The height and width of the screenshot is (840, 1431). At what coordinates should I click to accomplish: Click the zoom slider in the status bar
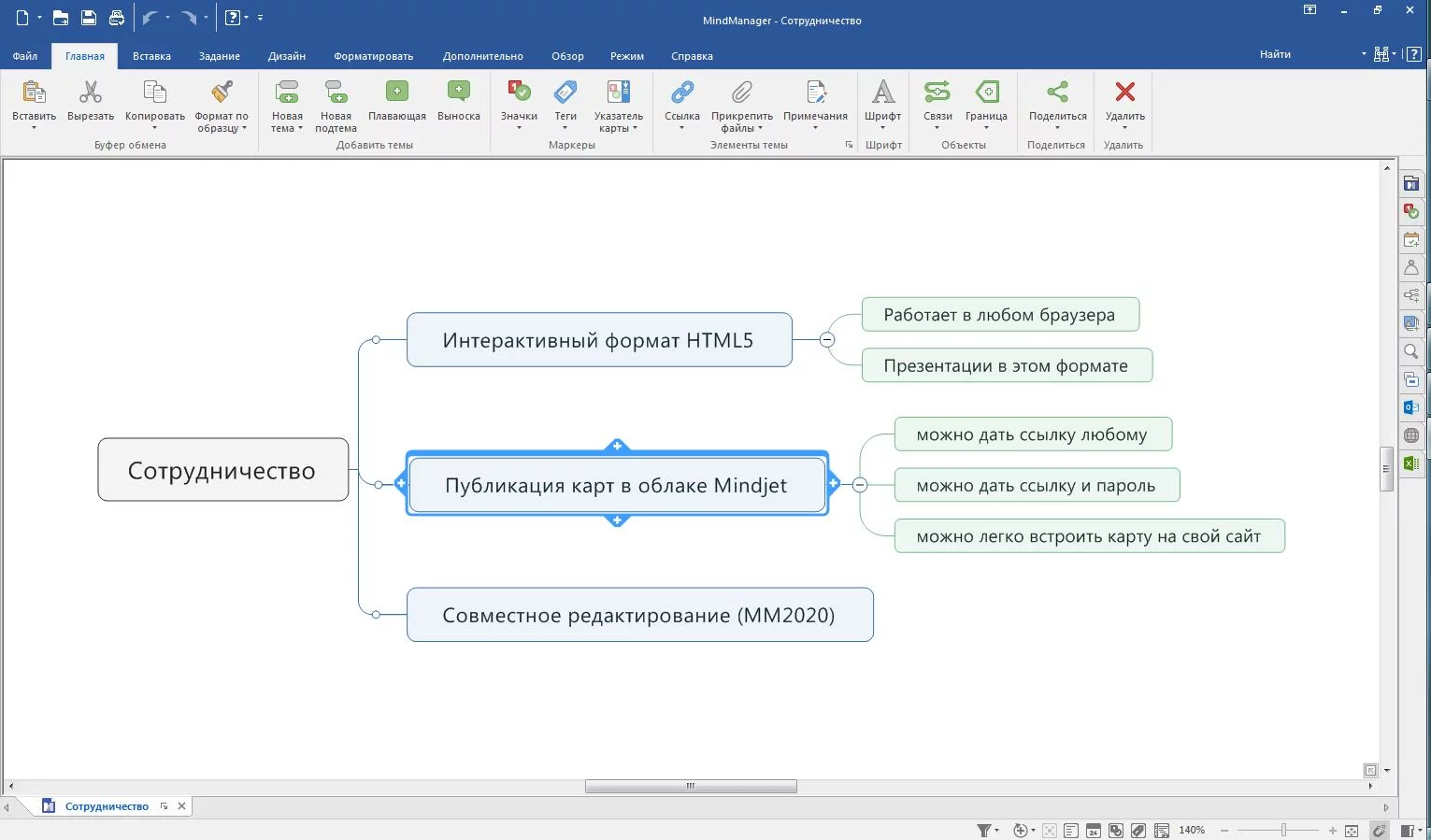pyautogui.click(x=1283, y=830)
